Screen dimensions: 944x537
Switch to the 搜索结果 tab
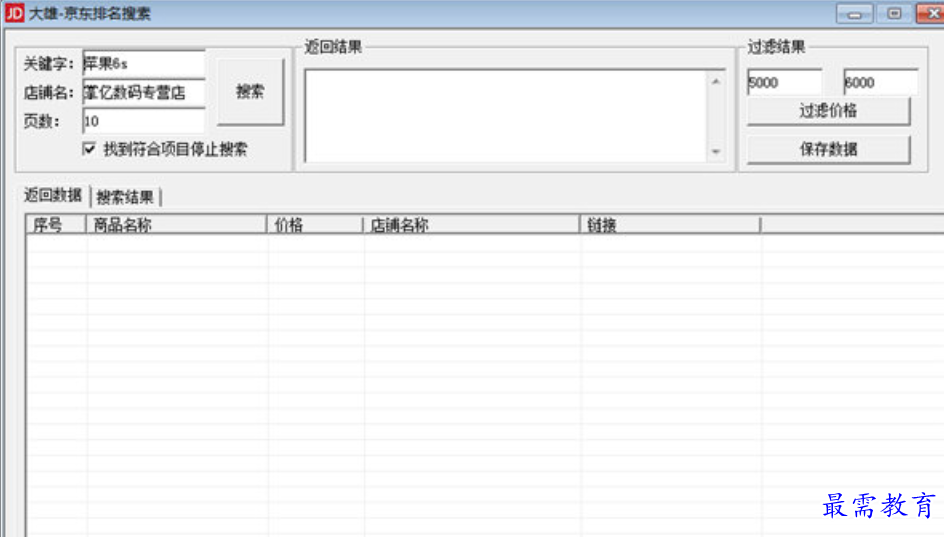pos(125,197)
